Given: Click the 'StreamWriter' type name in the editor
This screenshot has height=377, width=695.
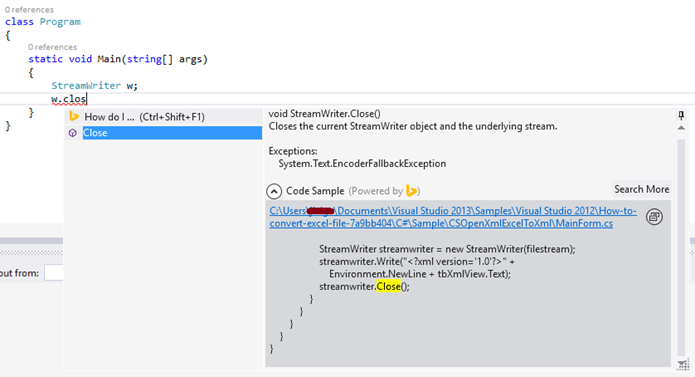Looking at the screenshot, I should point(86,86).
